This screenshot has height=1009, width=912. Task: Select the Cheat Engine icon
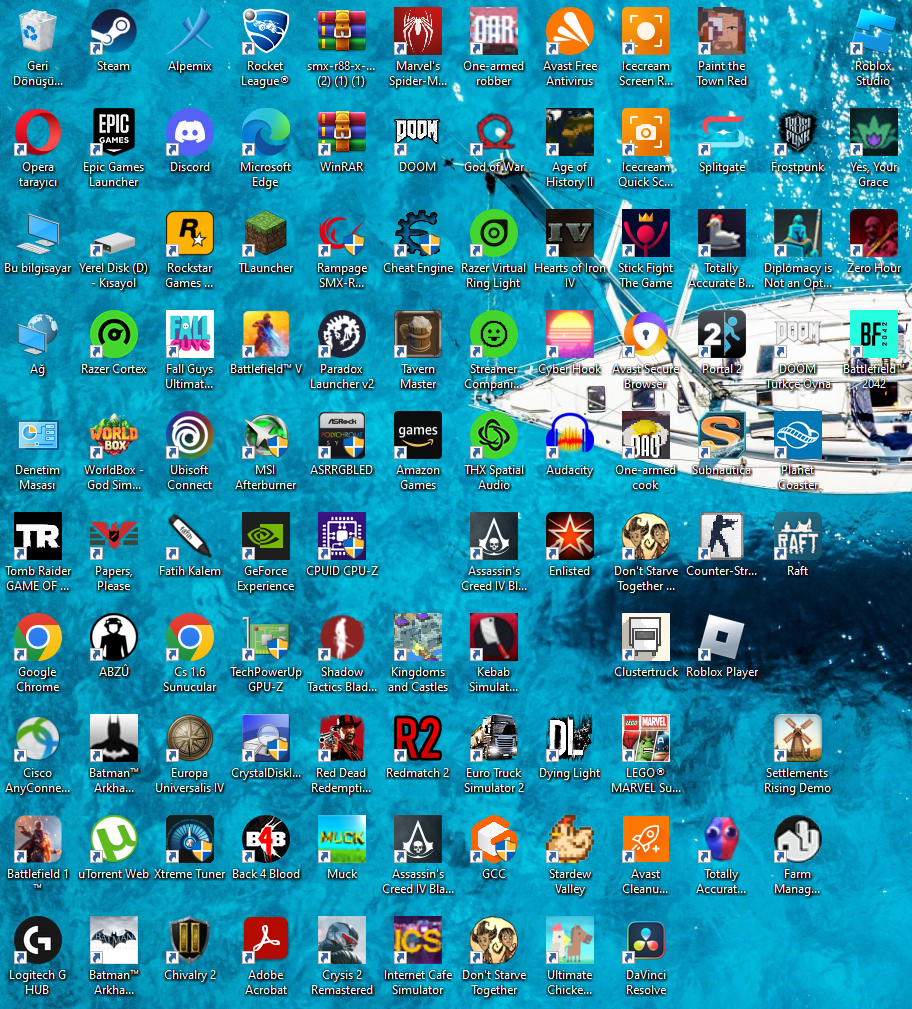coord(418,234)
